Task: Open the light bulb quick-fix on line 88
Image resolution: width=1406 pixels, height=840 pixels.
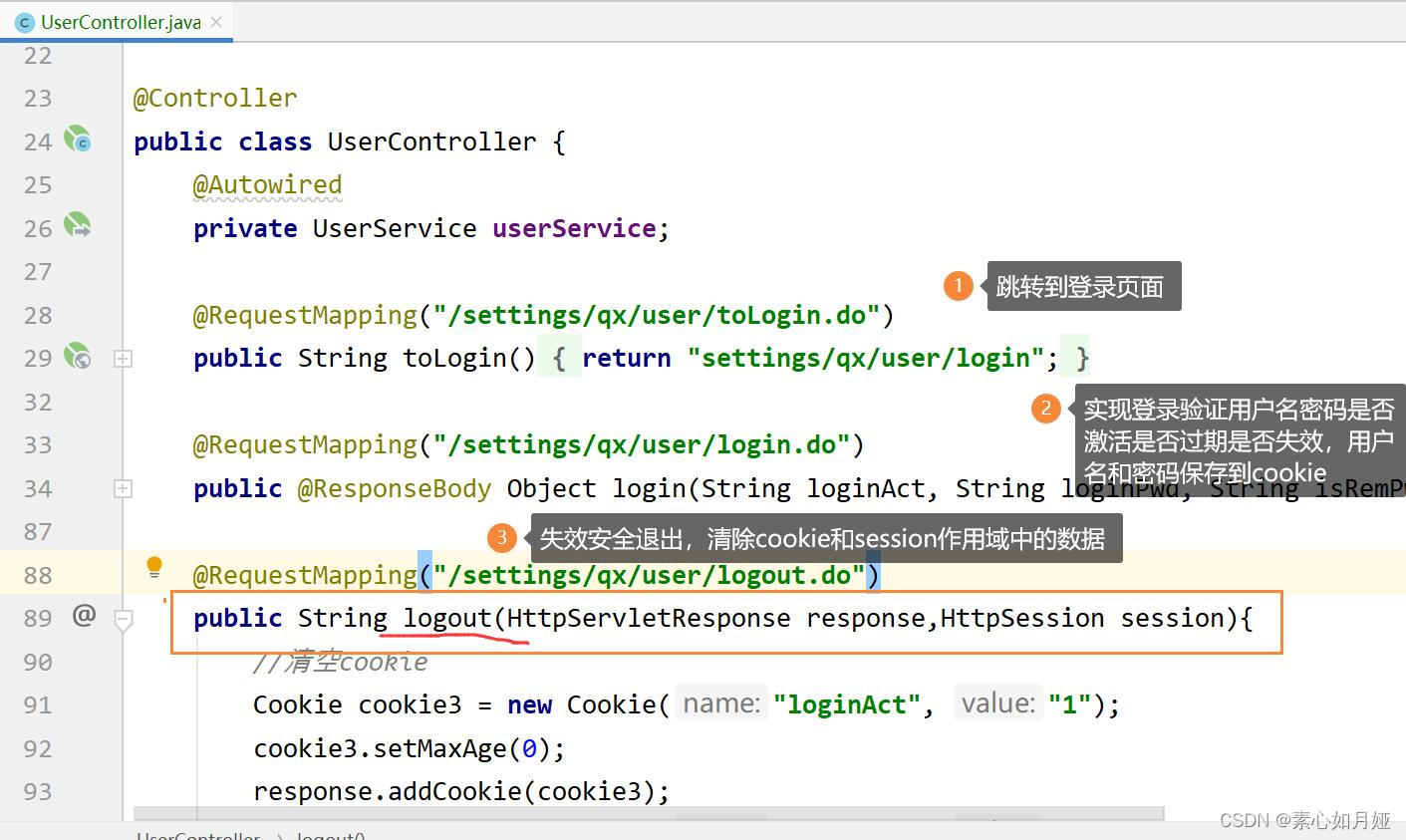Action: pos(154,568)
